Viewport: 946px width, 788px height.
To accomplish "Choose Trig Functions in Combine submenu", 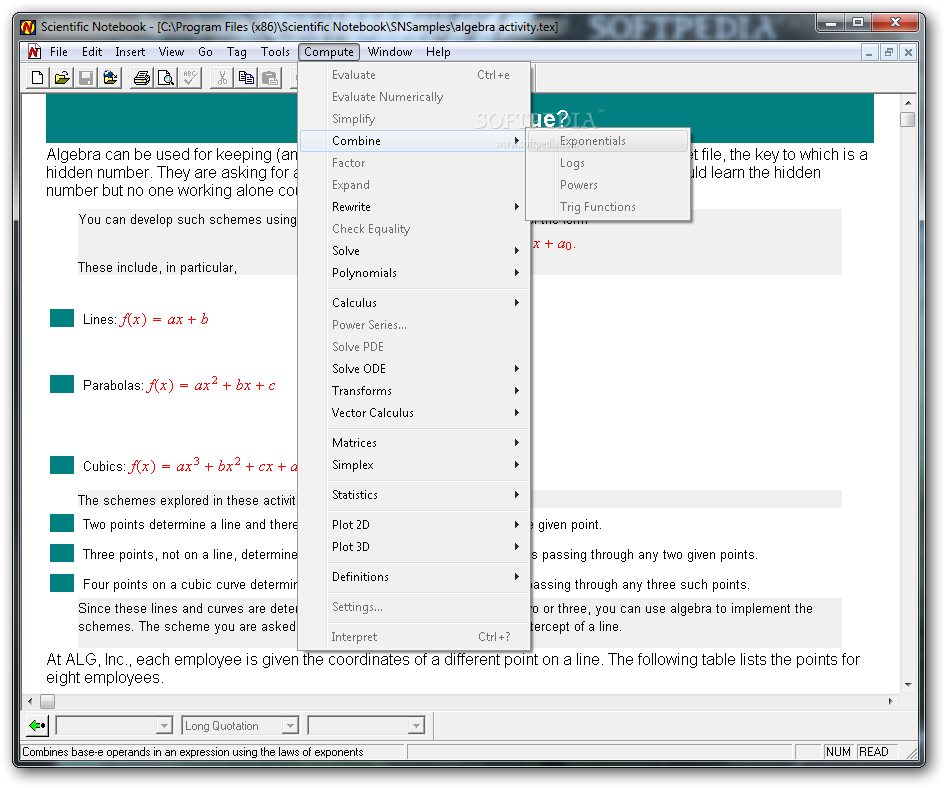I will pyautogui.click(x=608, y=207).
